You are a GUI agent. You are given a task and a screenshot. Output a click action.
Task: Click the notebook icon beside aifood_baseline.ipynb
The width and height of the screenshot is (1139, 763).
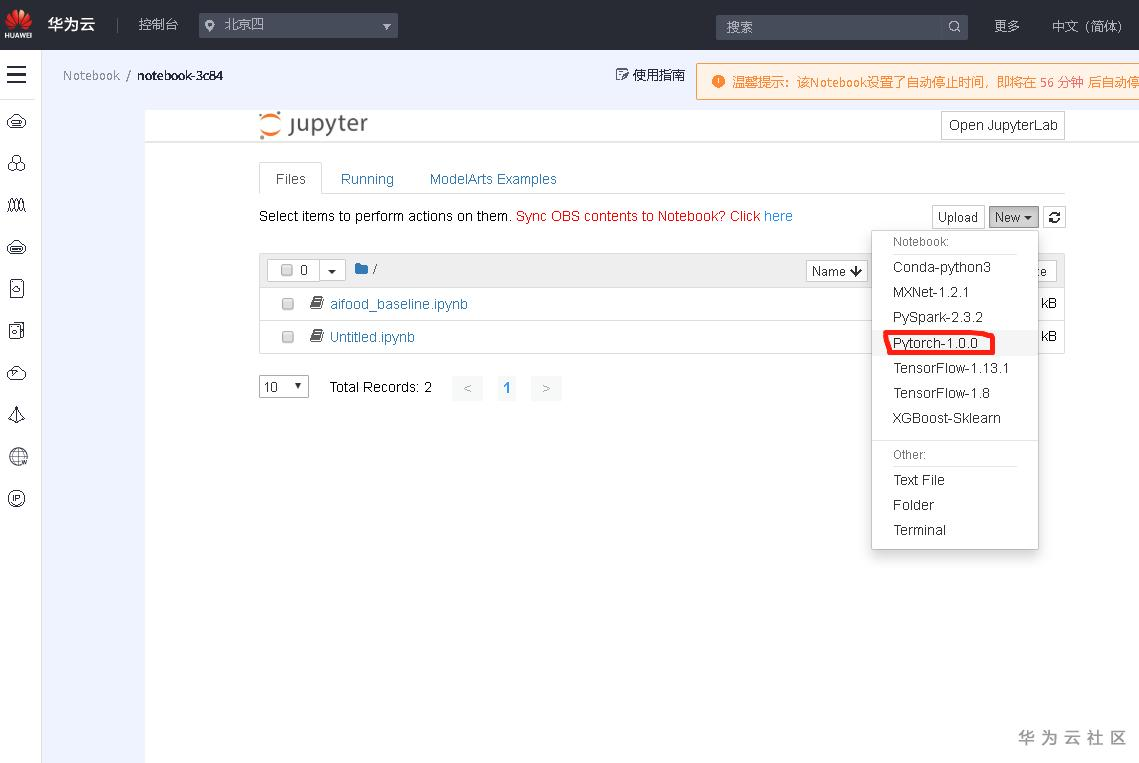[x=316, y=303]
